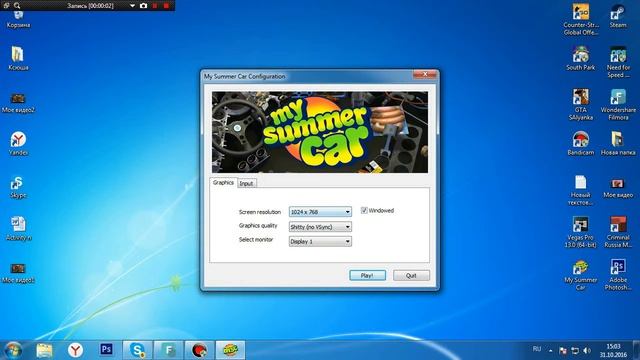640x360 pixels.
Task: Switch to My Summer Car taskbar button
Action: pyautogui.click(x=231, y=350)
